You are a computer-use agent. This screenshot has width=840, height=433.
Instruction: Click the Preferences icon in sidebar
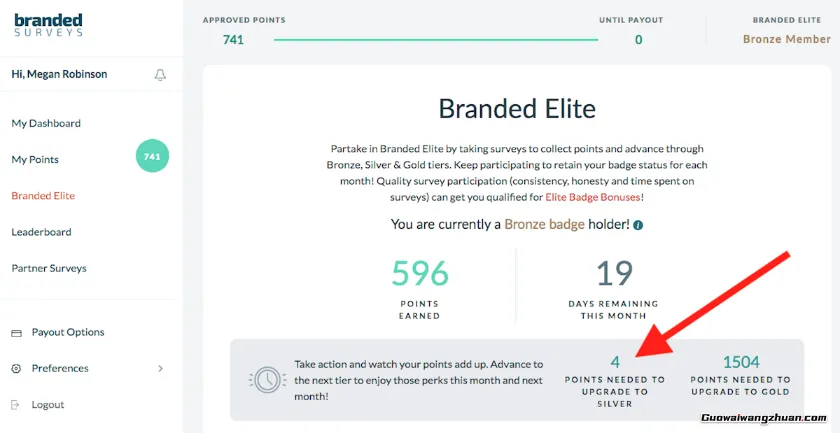16,369
